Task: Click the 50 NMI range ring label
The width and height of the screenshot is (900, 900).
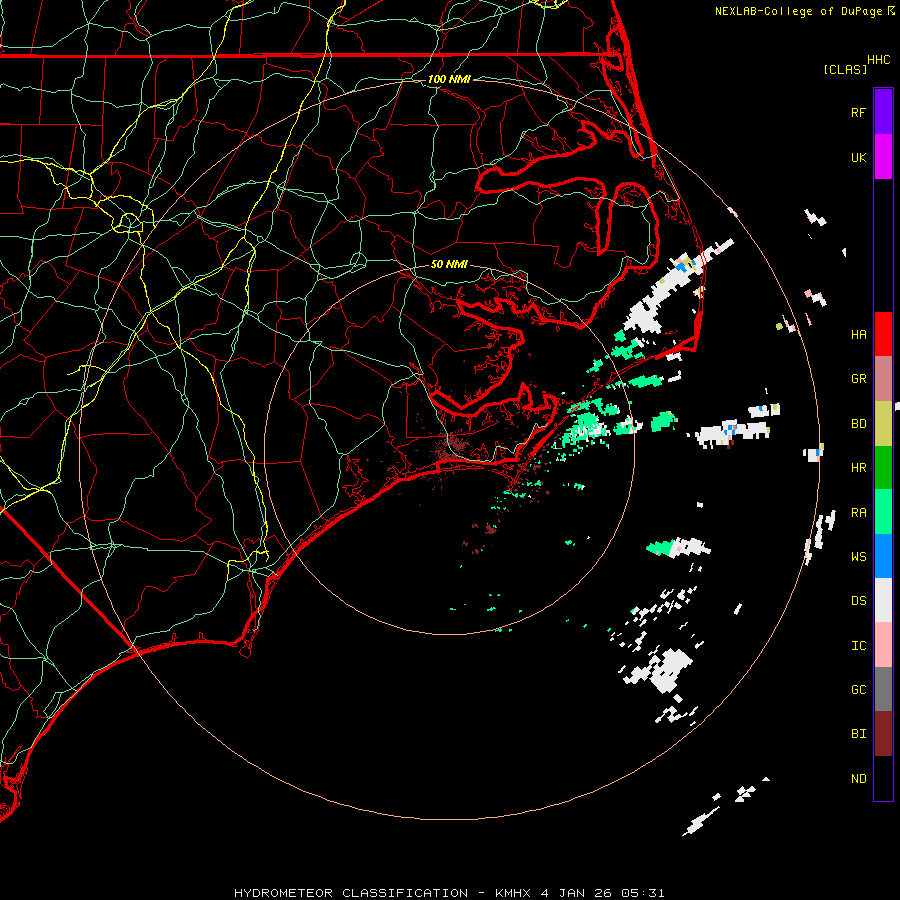Action: [x=449, y=264]
